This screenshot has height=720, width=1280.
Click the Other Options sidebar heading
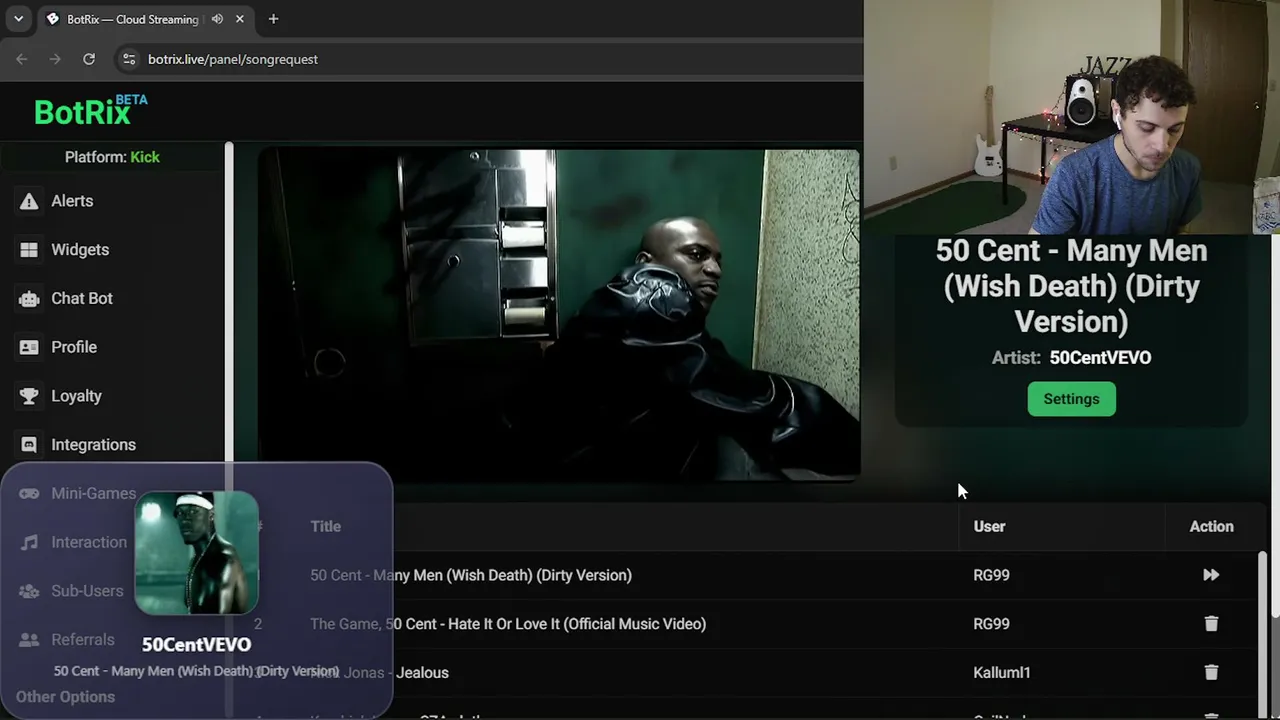click(65, 697)
